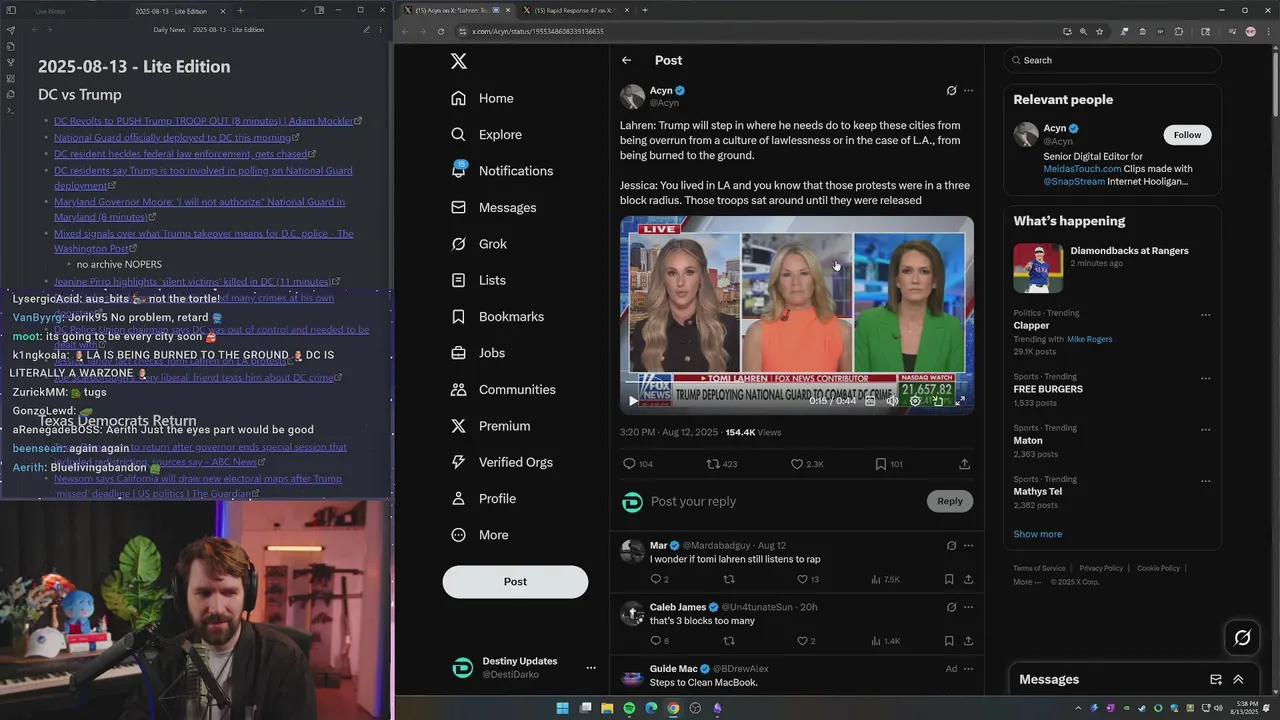Screen dimensions: 1280x720
Task: Like Mar's reply about tomi lahren
Action: coord(808,579)
